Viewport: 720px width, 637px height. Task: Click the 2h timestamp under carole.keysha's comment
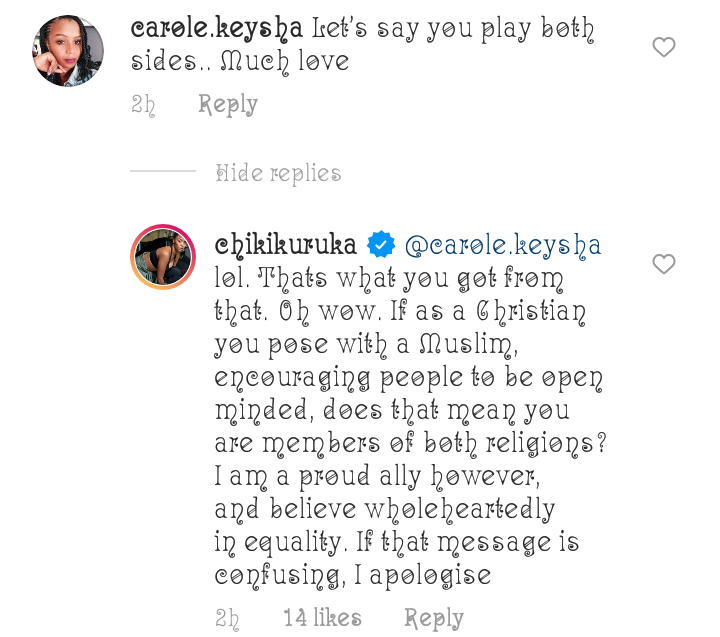point(143,105)
